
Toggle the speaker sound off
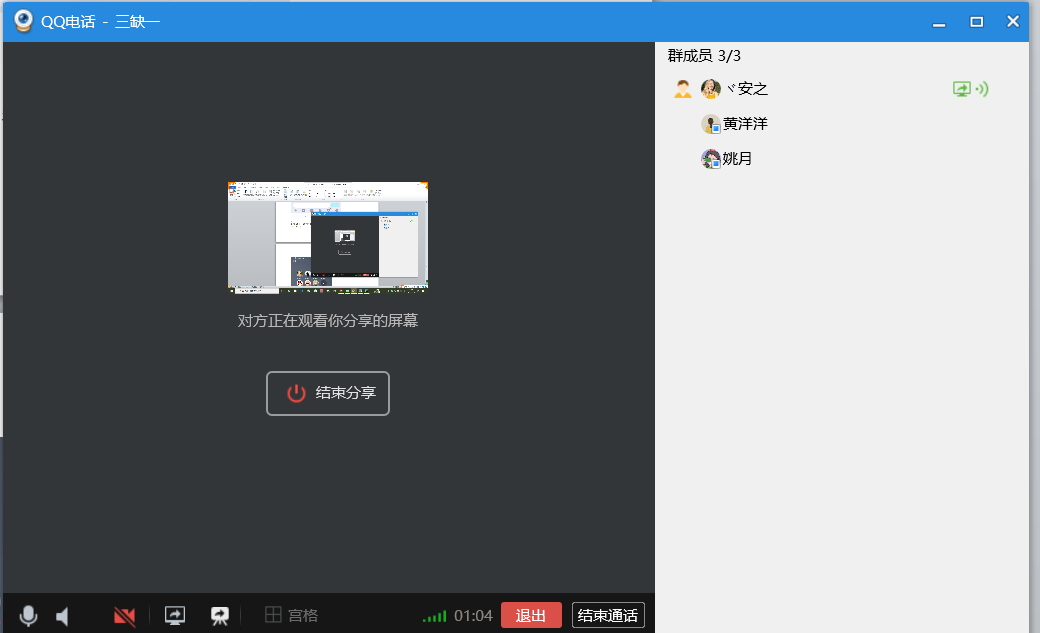pyautogui.click(x=63, y=616)
